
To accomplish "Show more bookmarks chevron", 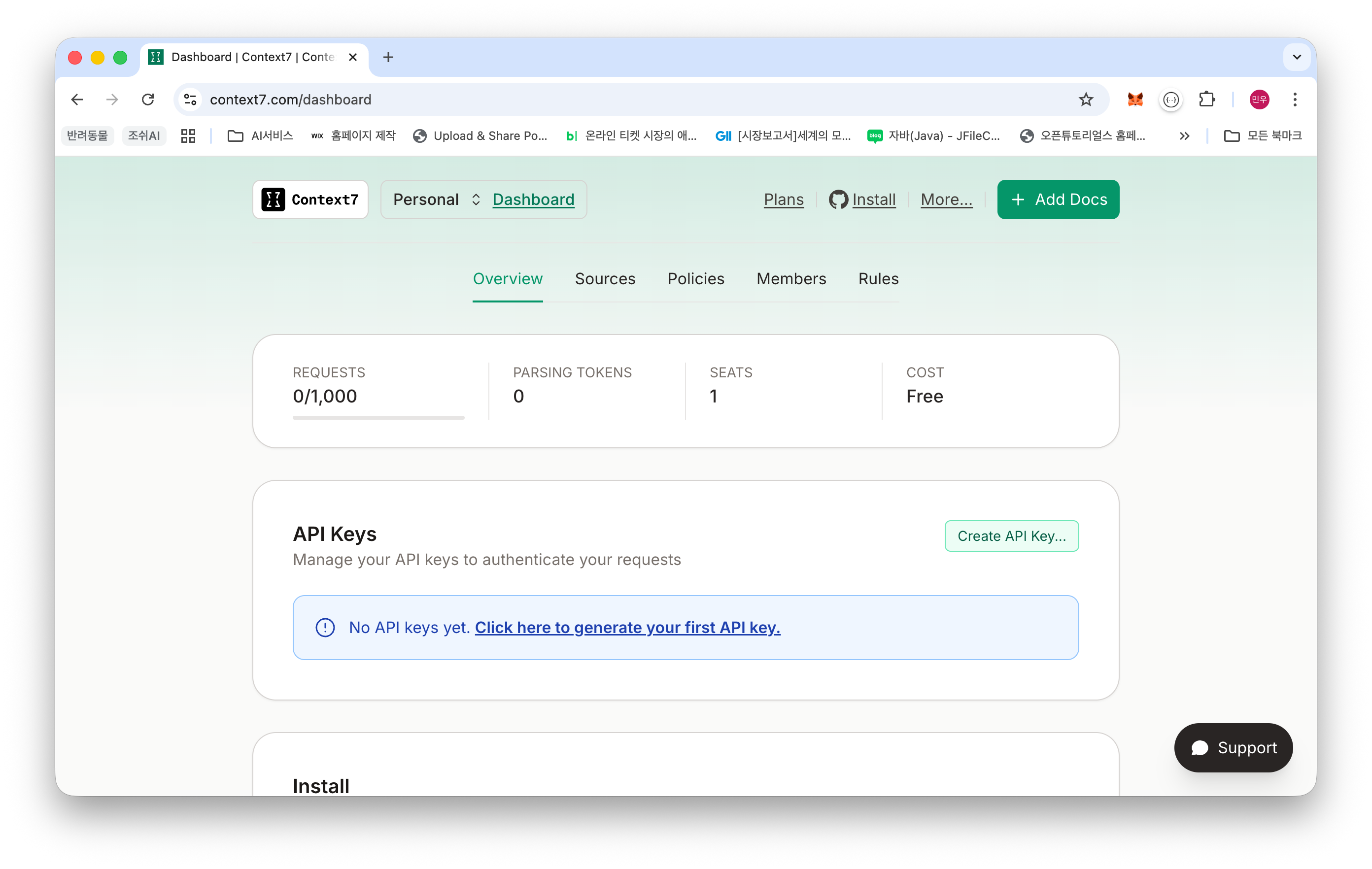I will (x=1185, y=135).
